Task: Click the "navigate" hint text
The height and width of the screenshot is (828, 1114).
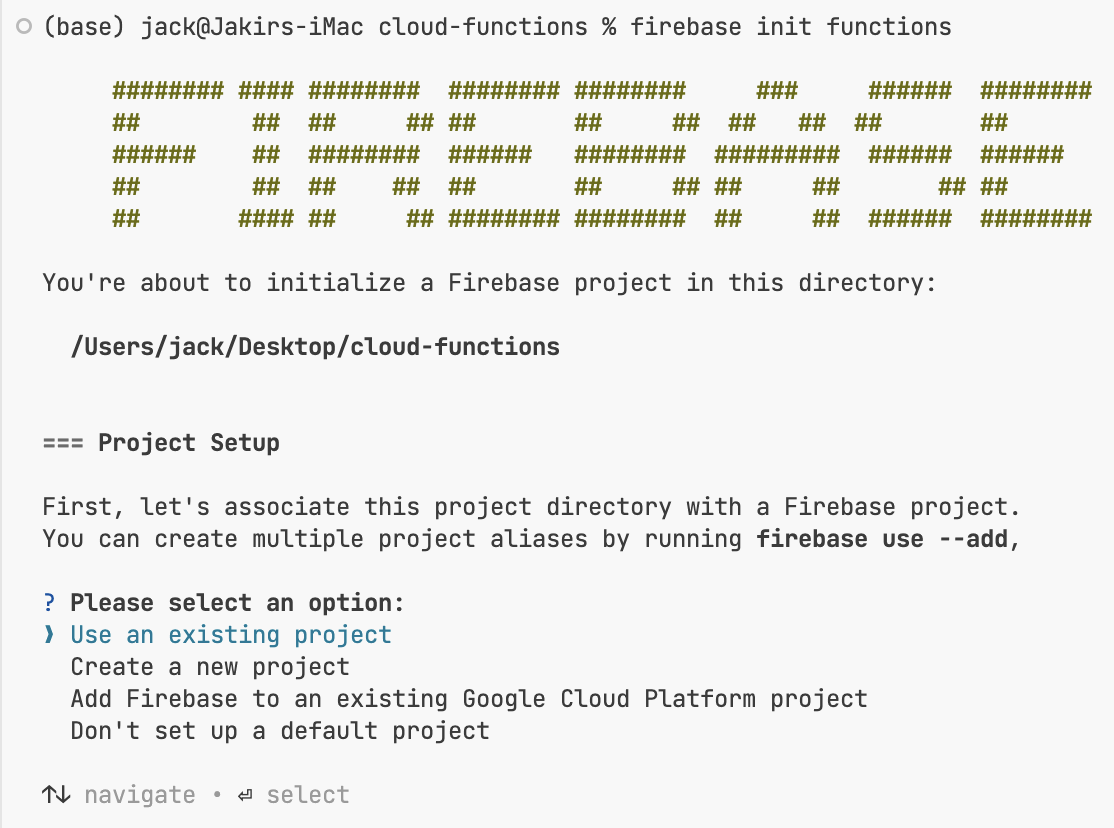Action: 140,795
